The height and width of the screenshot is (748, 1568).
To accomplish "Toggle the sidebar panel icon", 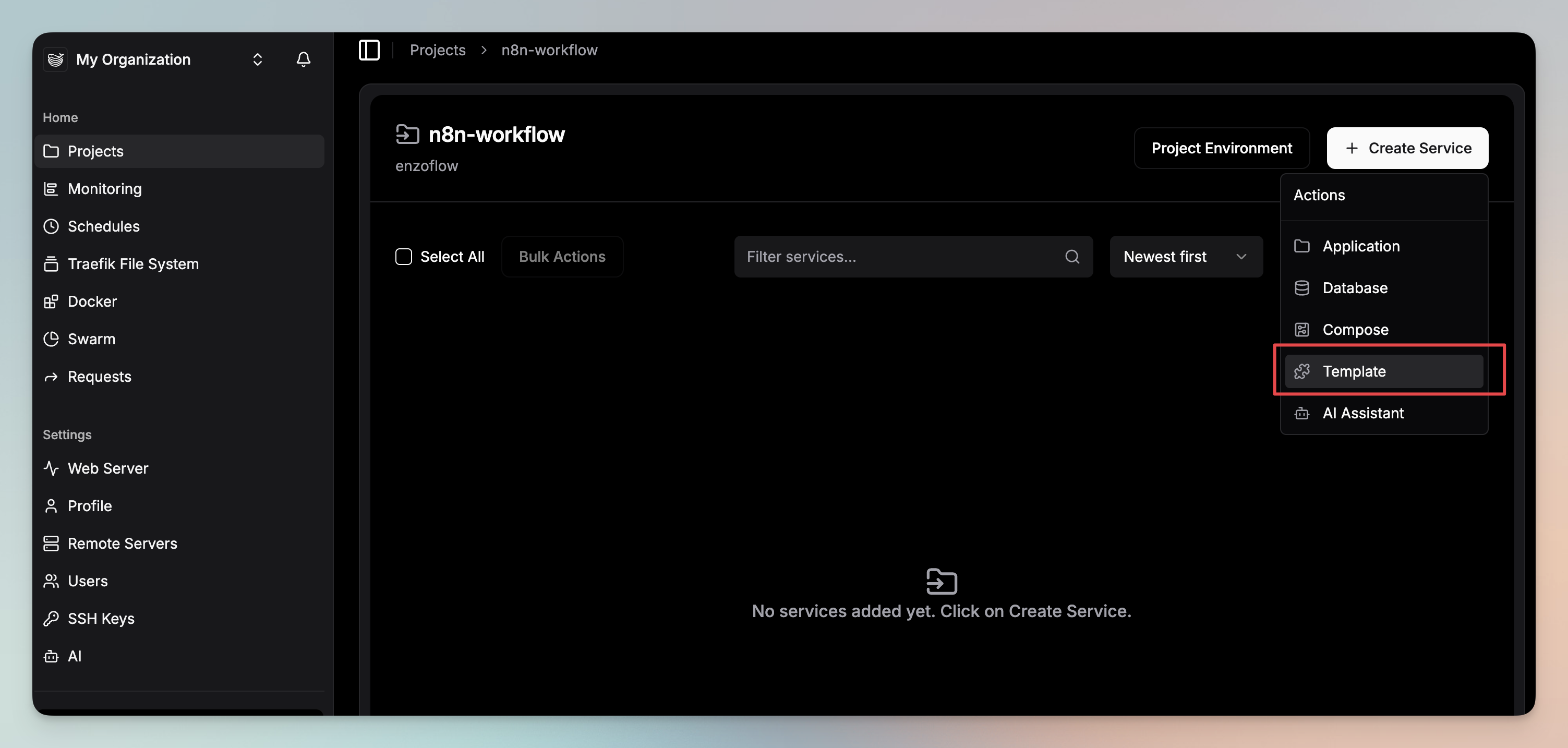I will [x=369, y=50].
